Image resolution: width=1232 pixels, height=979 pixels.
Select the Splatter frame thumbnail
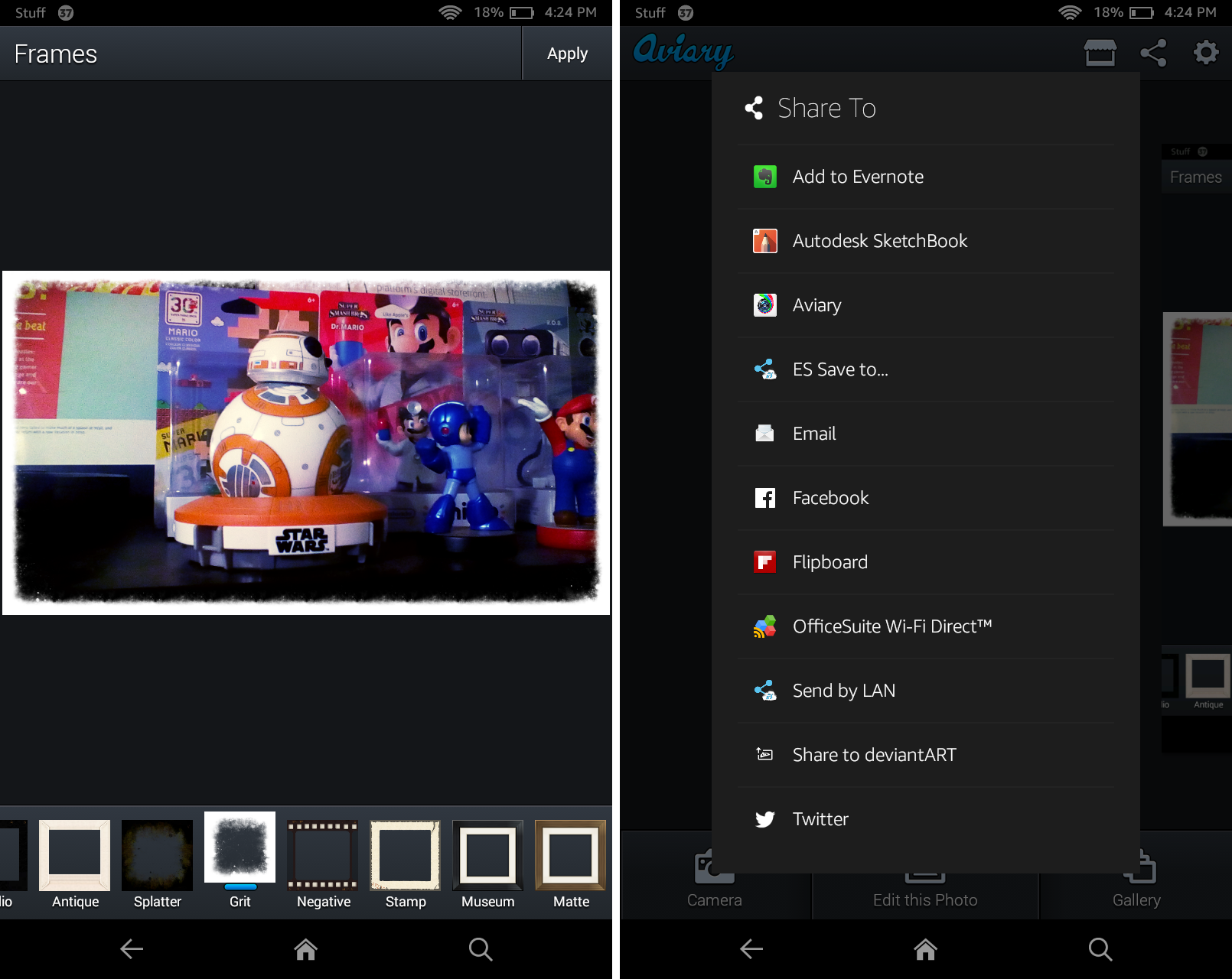(158, 855)
